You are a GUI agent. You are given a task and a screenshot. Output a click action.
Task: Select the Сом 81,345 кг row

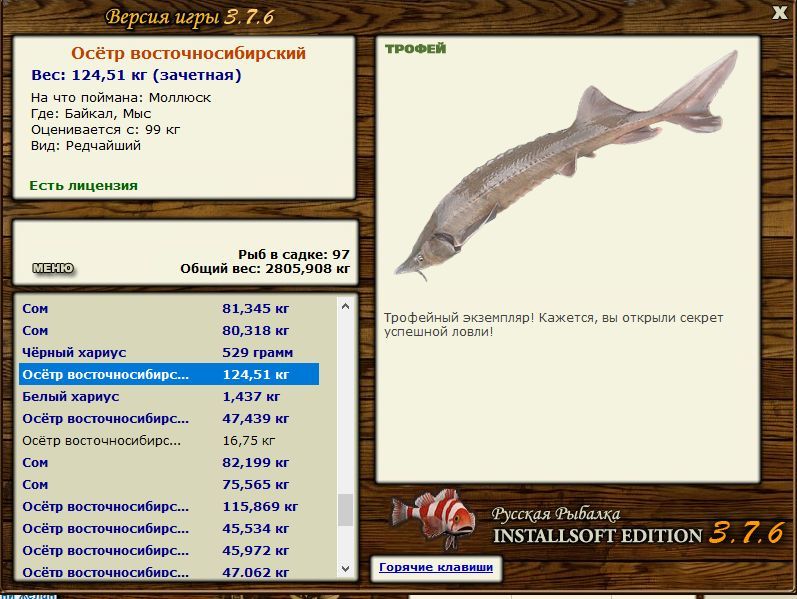tap(169, 308)
